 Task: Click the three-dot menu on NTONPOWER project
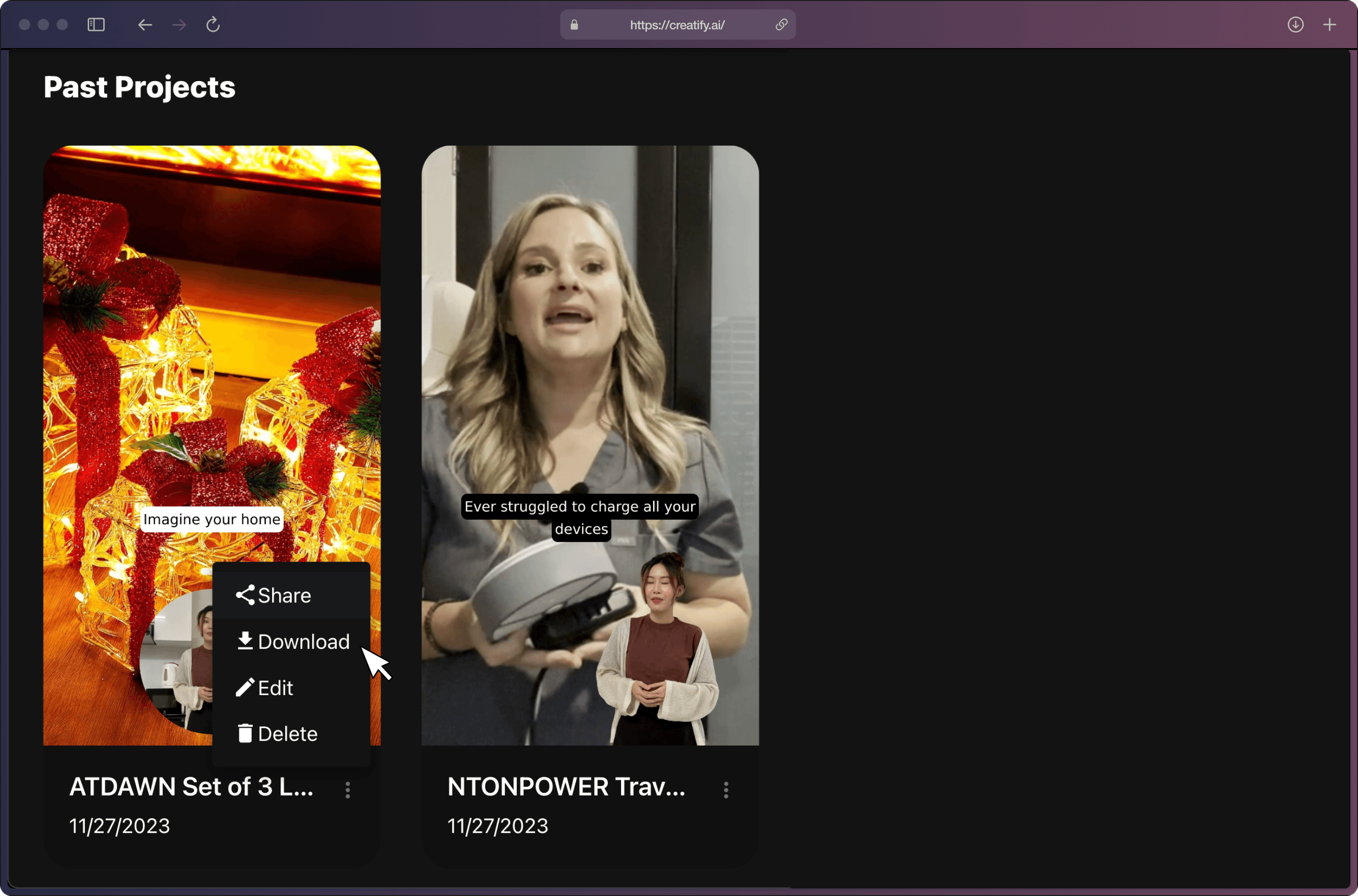tap(726, 788)
